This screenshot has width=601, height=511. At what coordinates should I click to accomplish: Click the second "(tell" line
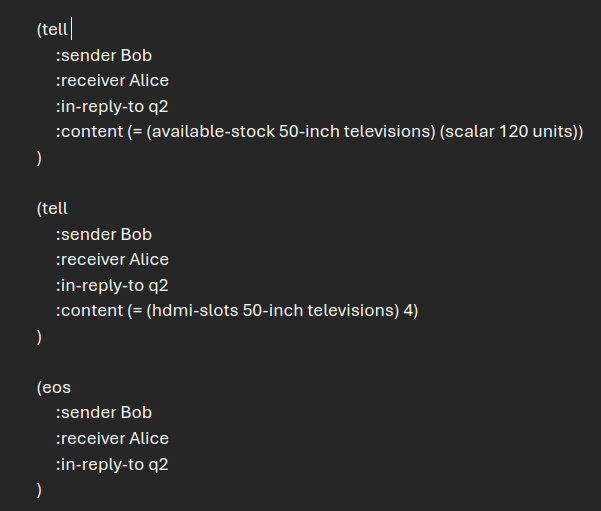click(x=52, y=209)
